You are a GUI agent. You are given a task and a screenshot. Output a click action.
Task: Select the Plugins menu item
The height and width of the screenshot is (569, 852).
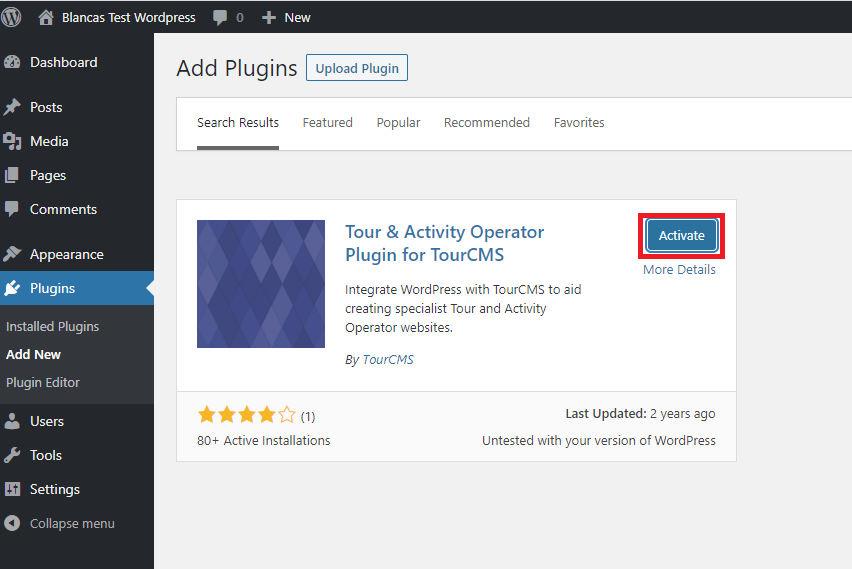coord(53,289)
